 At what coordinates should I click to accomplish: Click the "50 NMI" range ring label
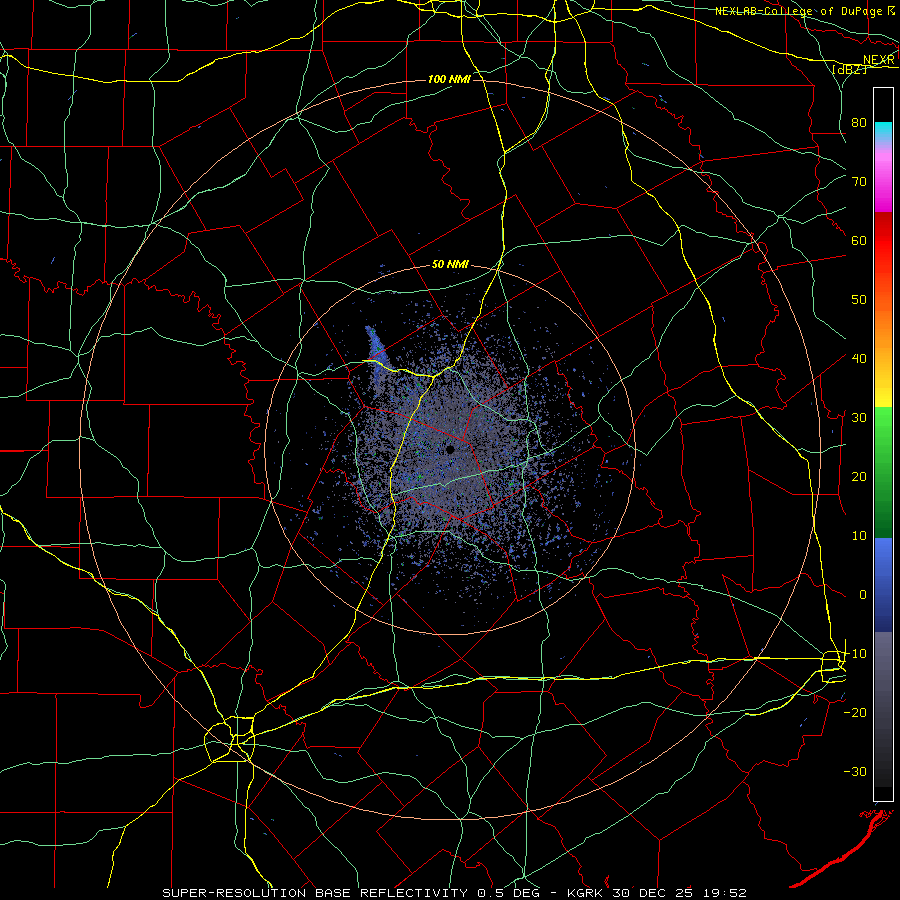click(x=450, y=265)
